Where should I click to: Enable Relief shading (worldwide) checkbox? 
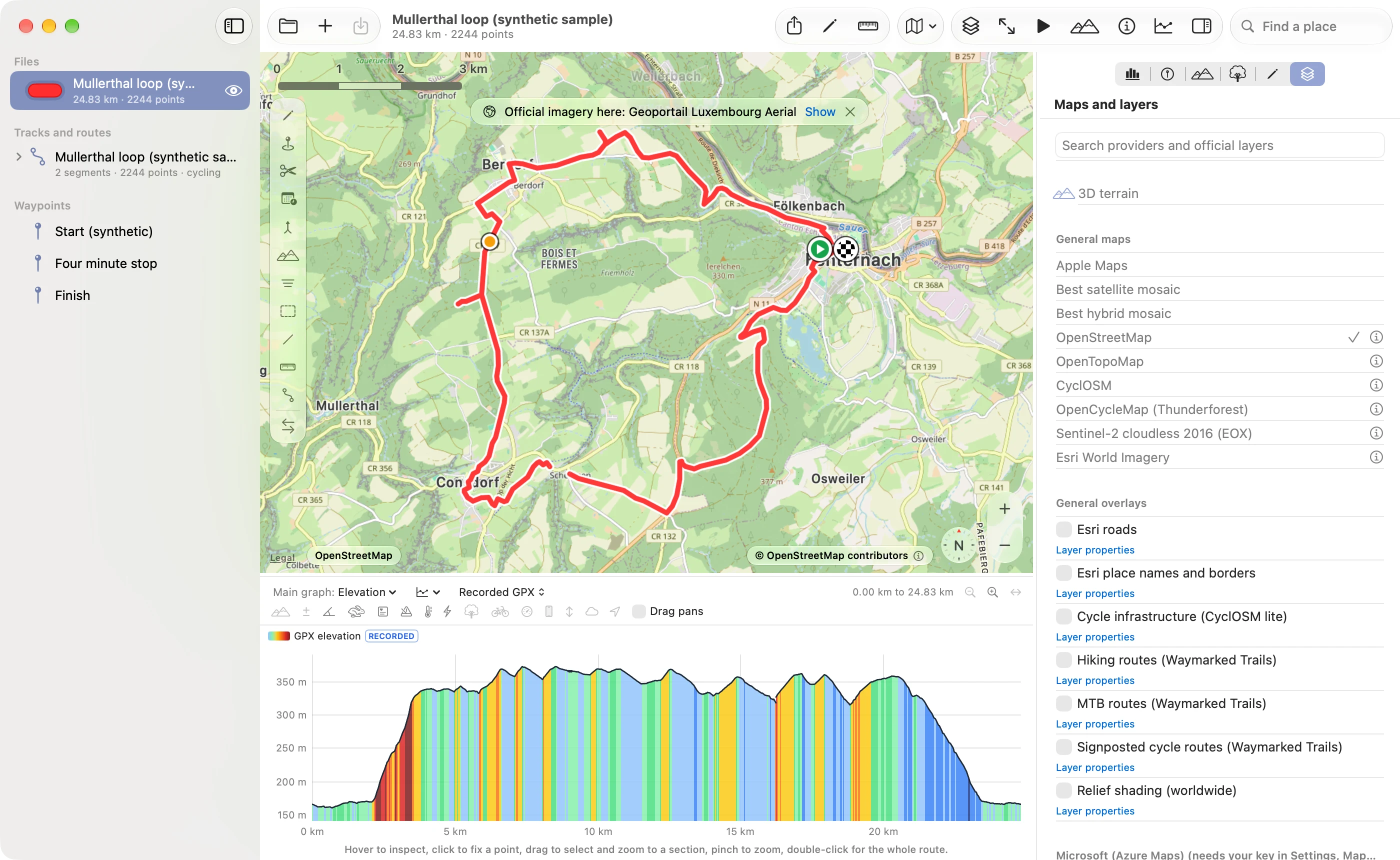coord(1063,790)
